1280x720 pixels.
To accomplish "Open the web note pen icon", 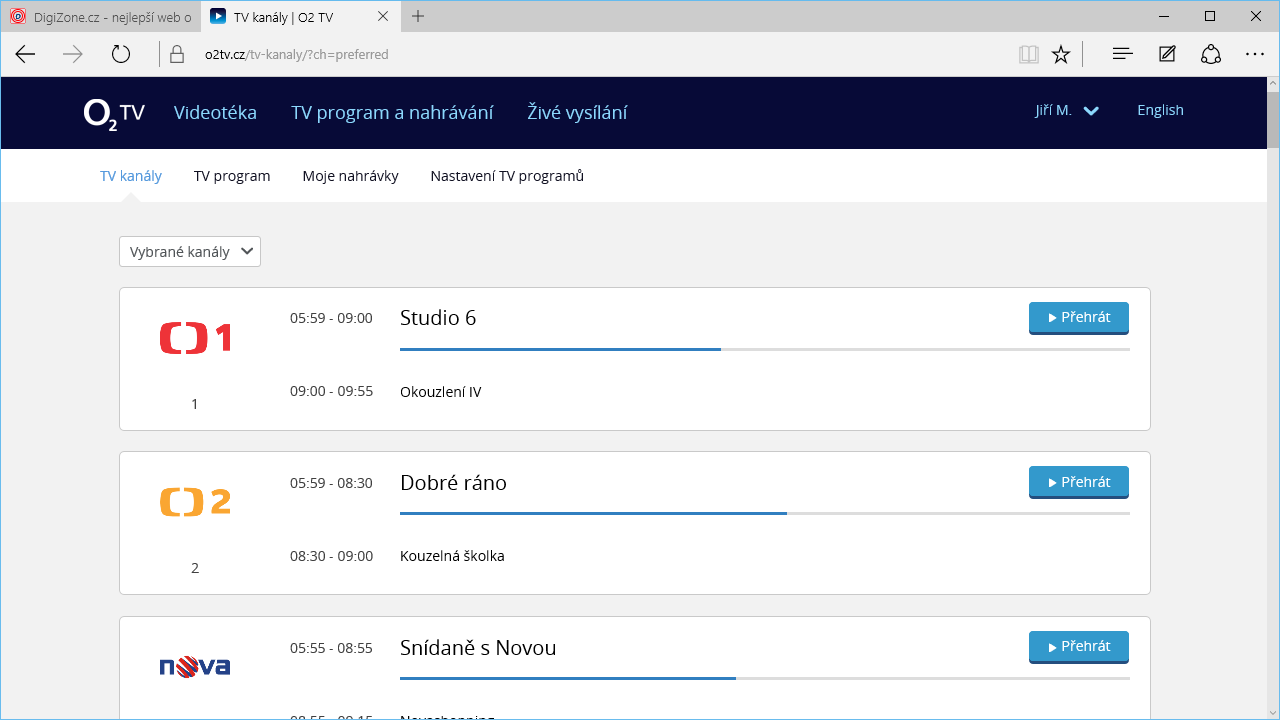I will click(x=1167, y=54).
